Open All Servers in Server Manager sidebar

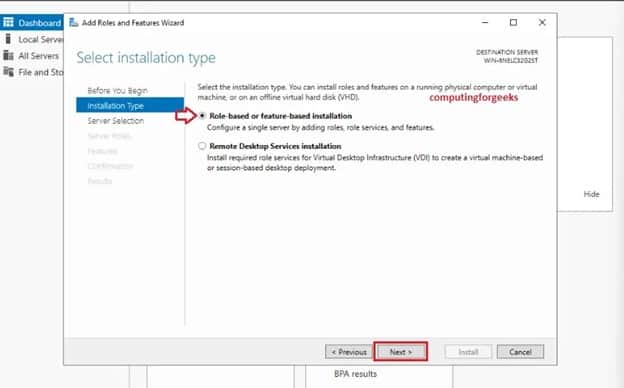[32, 56]
